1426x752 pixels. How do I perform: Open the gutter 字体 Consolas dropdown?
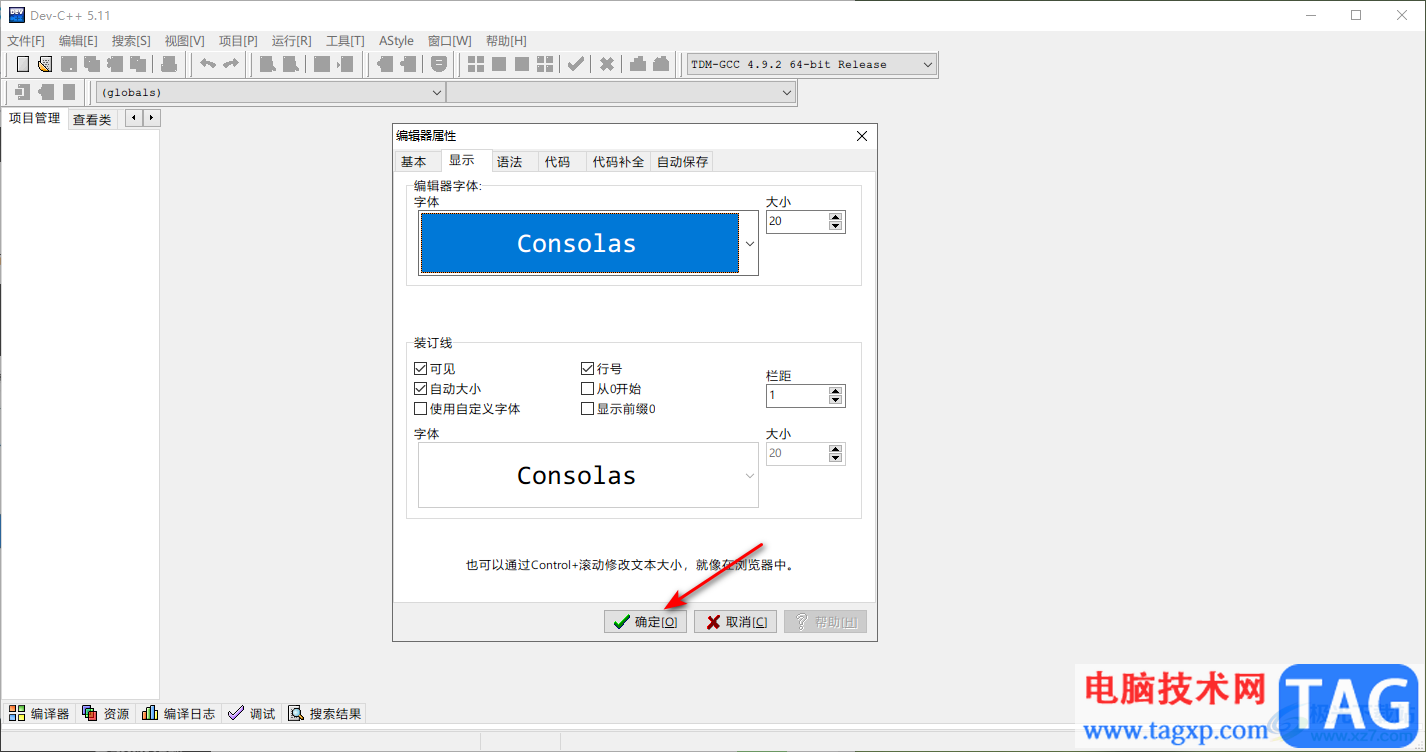(588, 475)
